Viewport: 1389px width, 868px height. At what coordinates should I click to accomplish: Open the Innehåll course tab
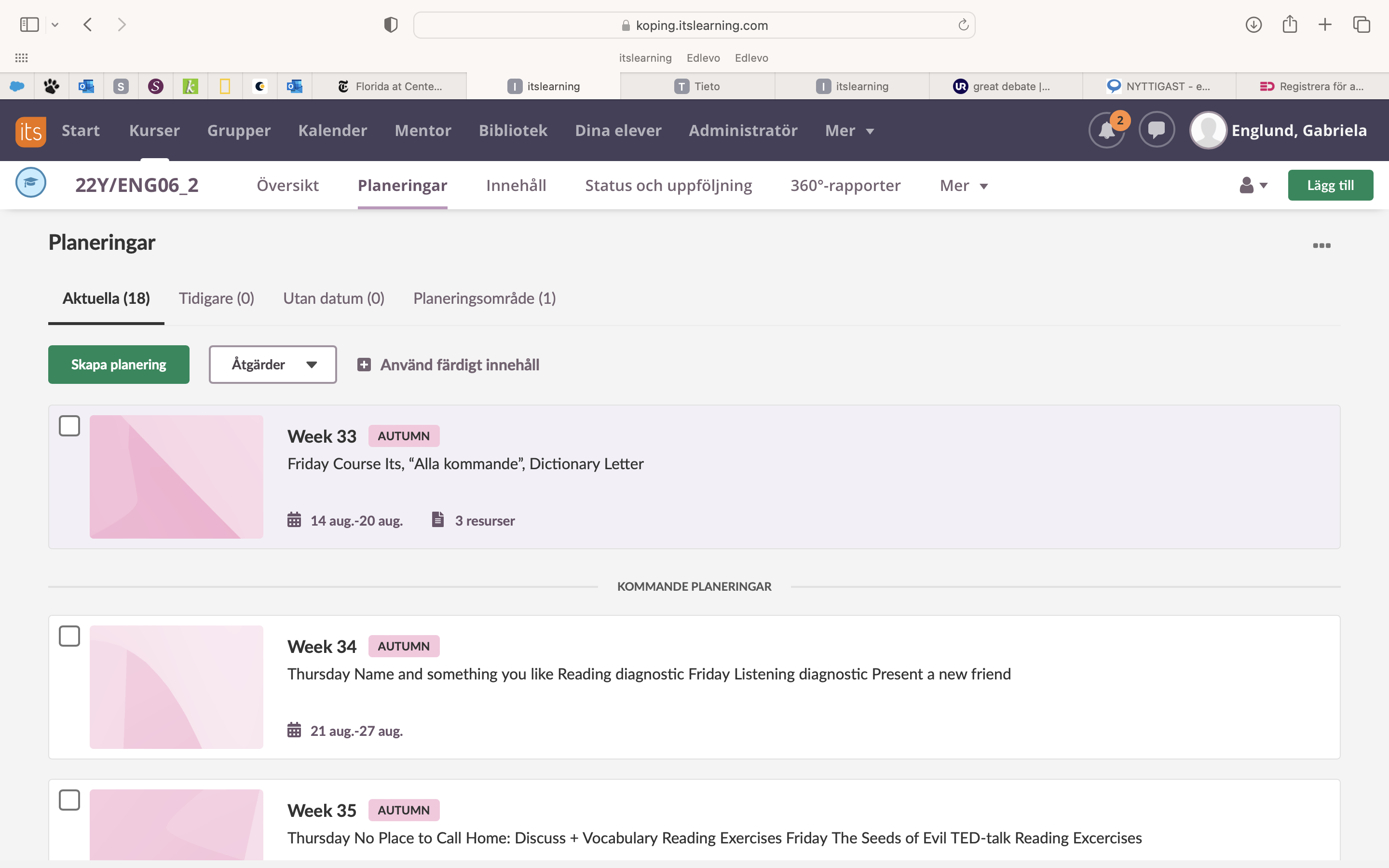(x=516, y=186)
